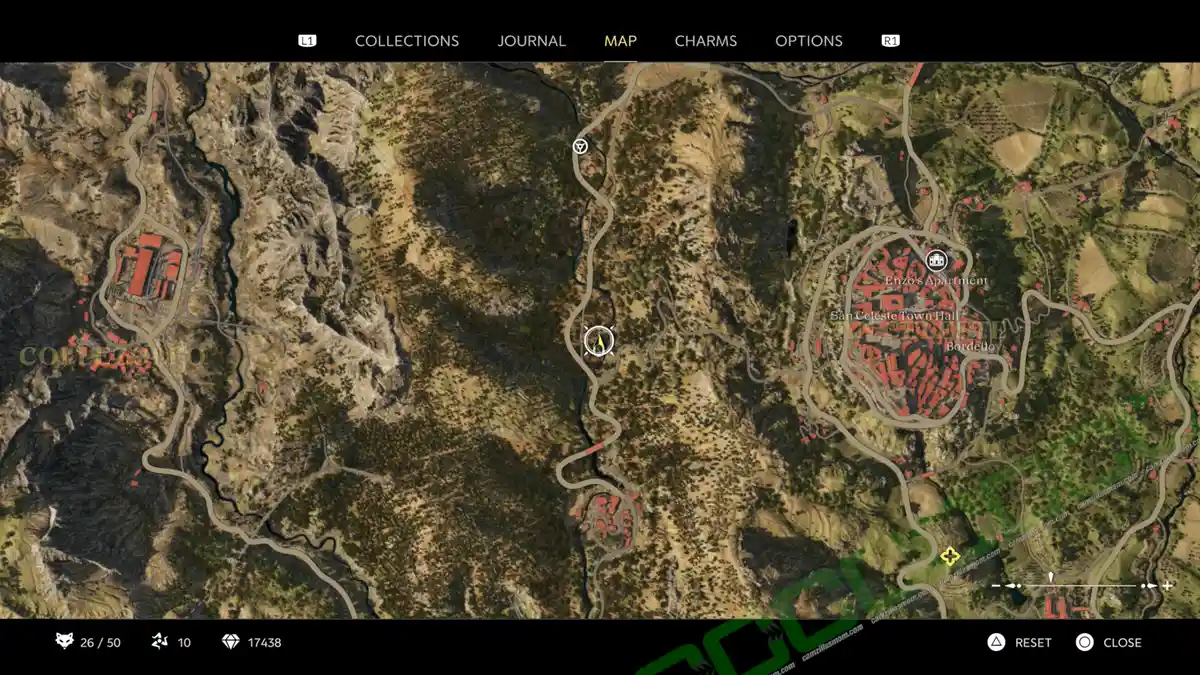Zoom in with the plus icon
The height and width of the screenshot is (675, 1200).
1167,586
